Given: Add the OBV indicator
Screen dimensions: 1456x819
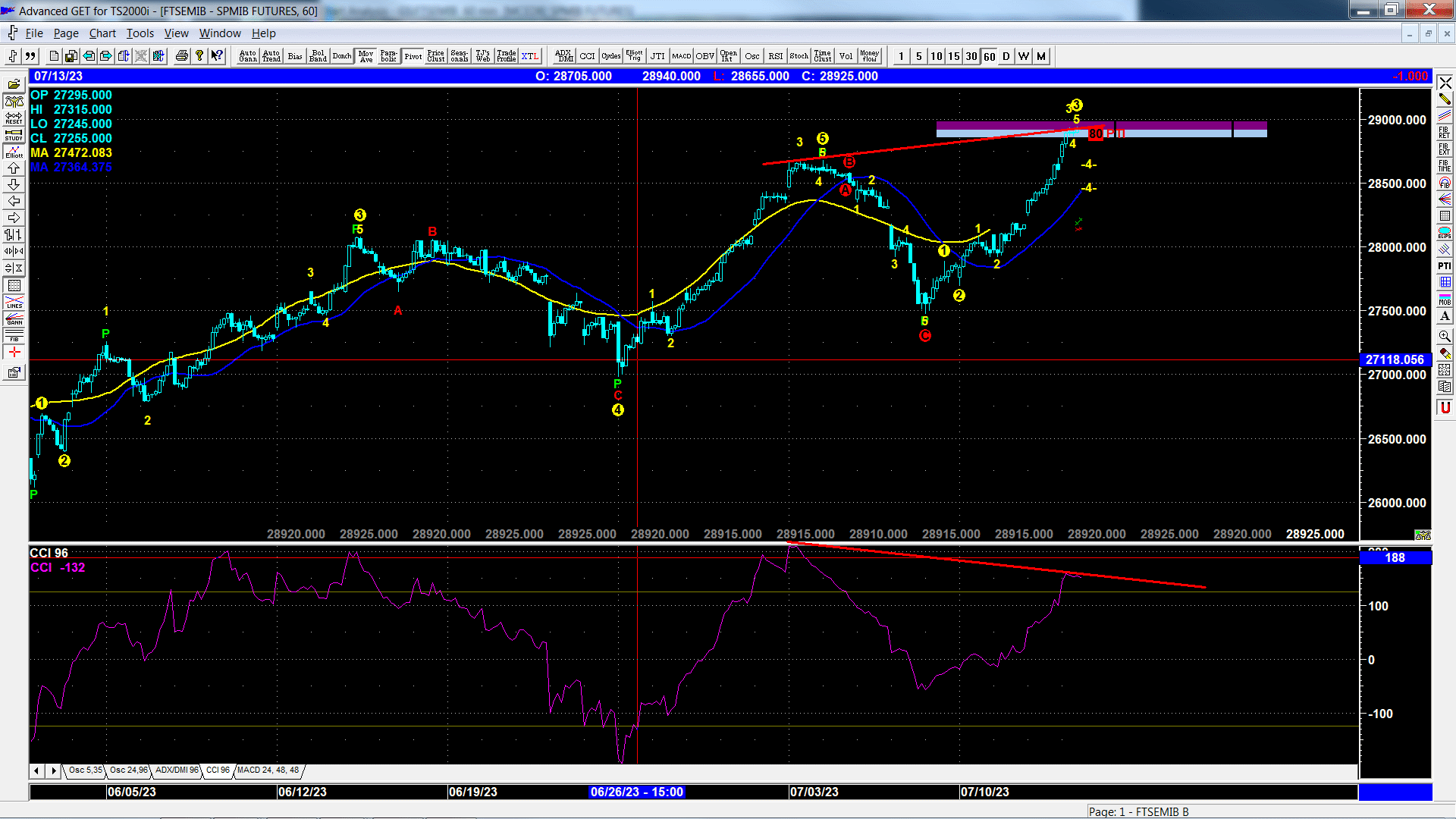Looking at the screenshot, I should click(705, 56).
